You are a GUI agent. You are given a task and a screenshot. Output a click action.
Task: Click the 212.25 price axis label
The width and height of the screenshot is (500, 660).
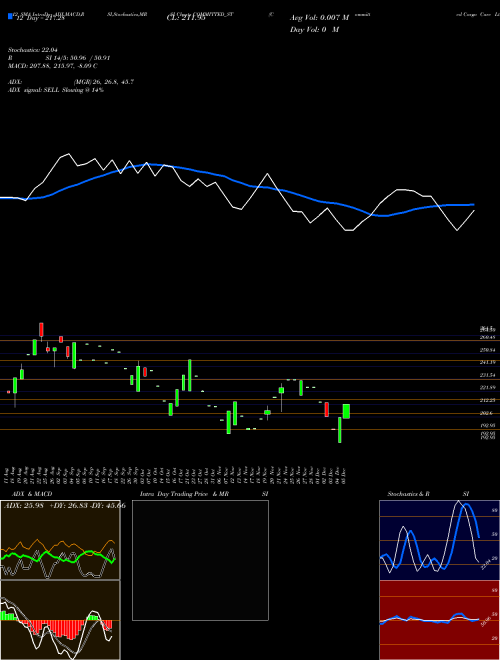coord(488,400)
